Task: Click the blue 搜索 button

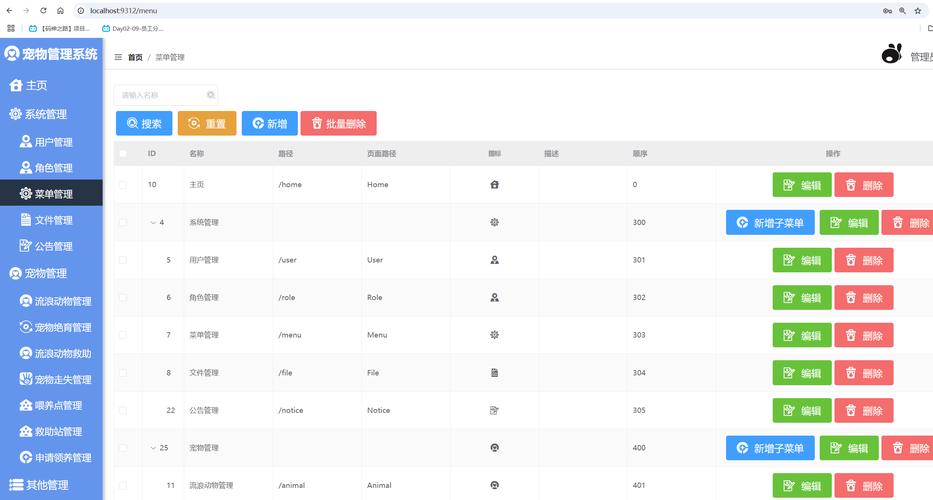Action: (x=144, y=124)
